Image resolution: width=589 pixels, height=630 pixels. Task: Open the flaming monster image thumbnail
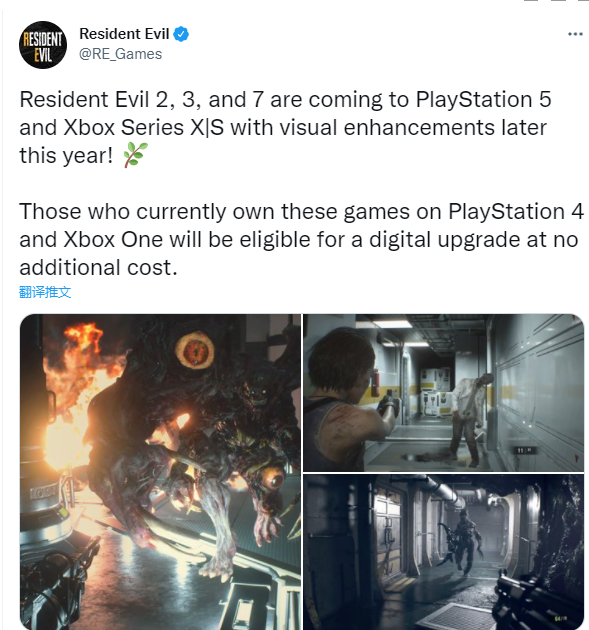coord(160,472)
